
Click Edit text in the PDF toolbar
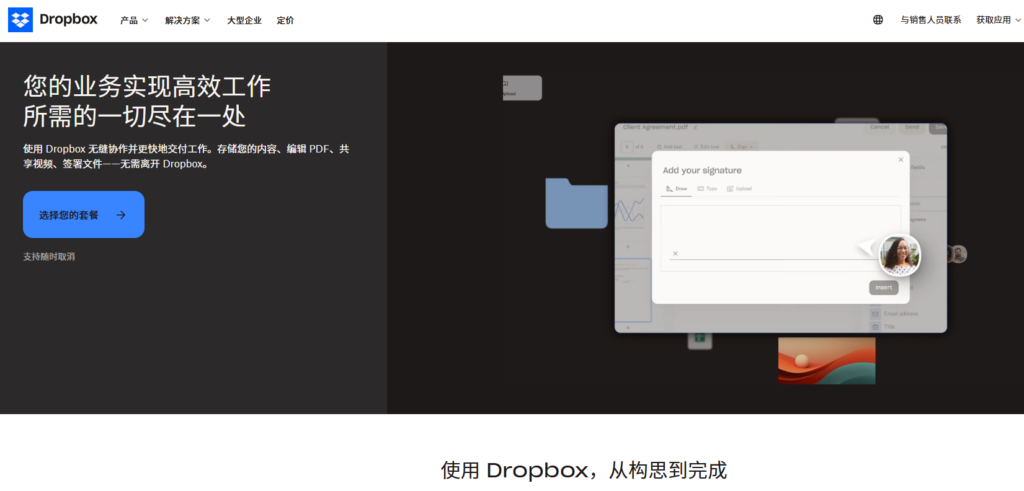(x=706, y=147)
